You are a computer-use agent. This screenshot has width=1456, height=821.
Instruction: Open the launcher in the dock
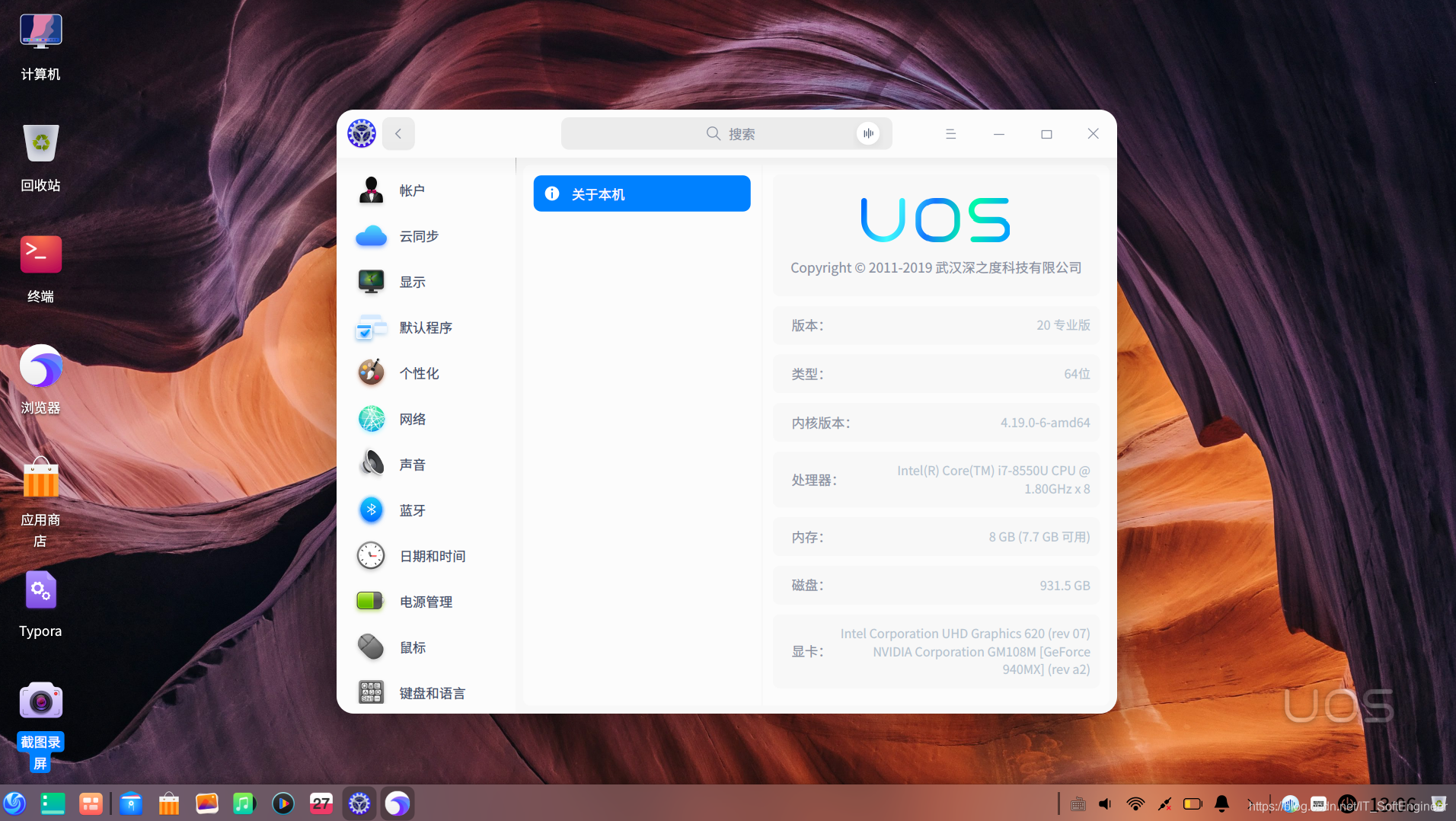tap(14, 803)
